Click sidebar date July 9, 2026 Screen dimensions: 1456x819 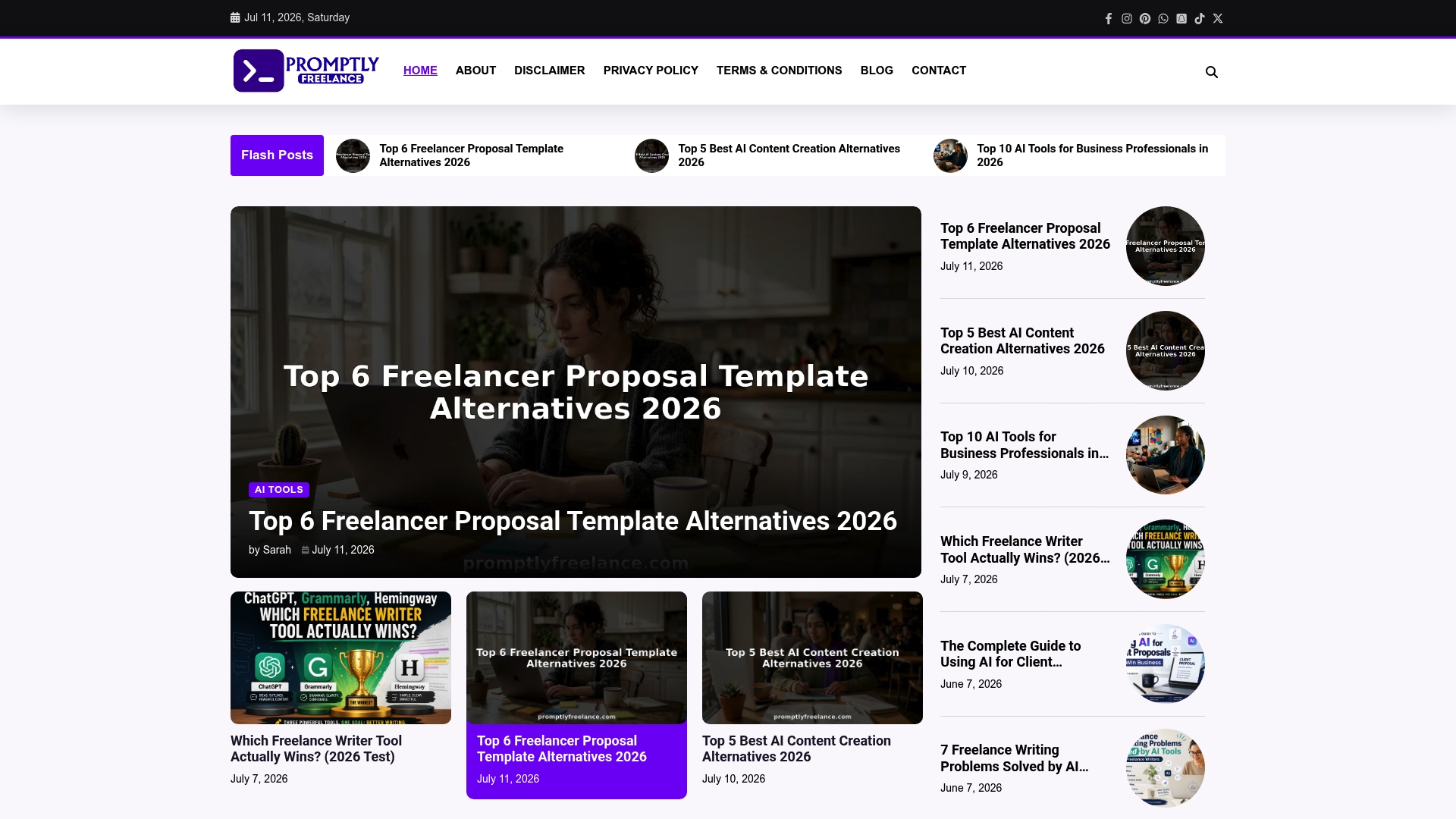coord(969,475)
